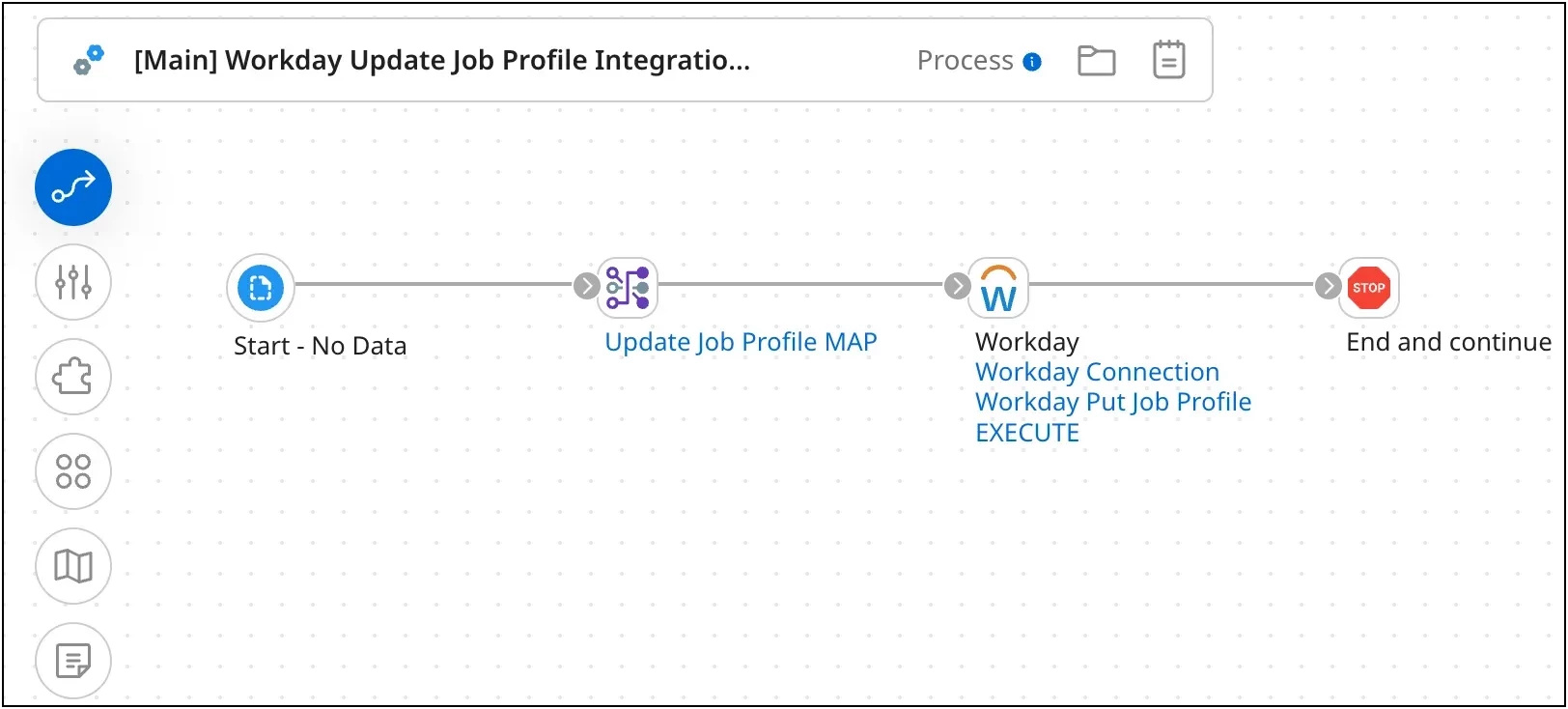
Task: Select the EXECUTE label under Workday
Action: pyautogui.click(x=1026, y=433)
